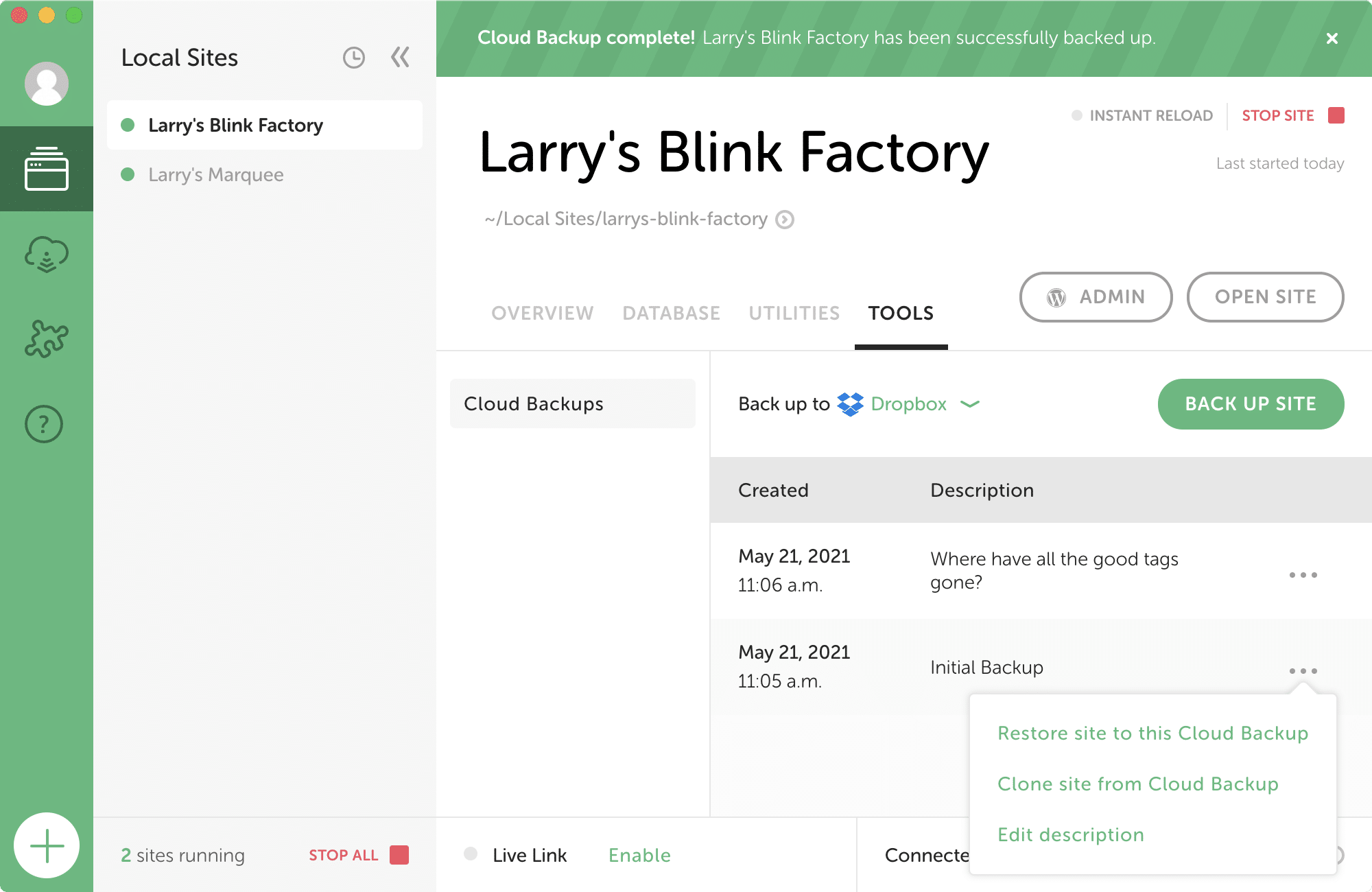This screenshot has height=892, width=1372.
Task: Open the Help question mark icon
Action: (x=44, y=424)
